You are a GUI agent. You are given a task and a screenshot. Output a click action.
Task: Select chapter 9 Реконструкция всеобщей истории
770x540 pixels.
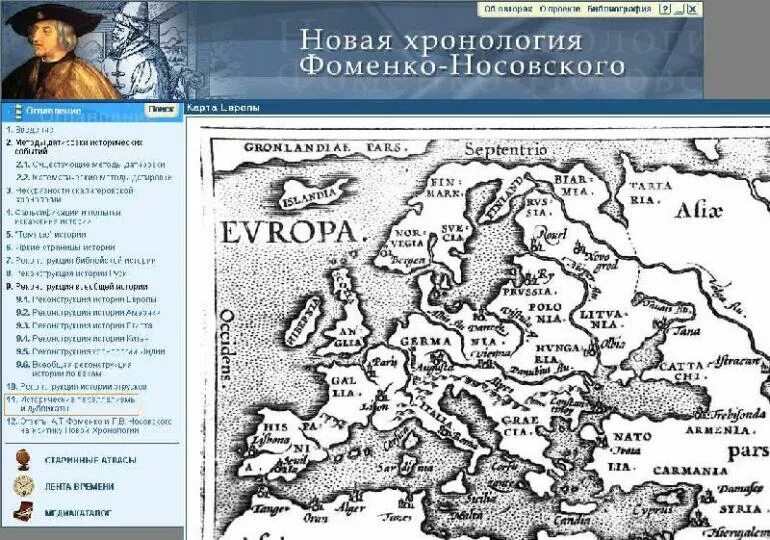pos(77,287)
